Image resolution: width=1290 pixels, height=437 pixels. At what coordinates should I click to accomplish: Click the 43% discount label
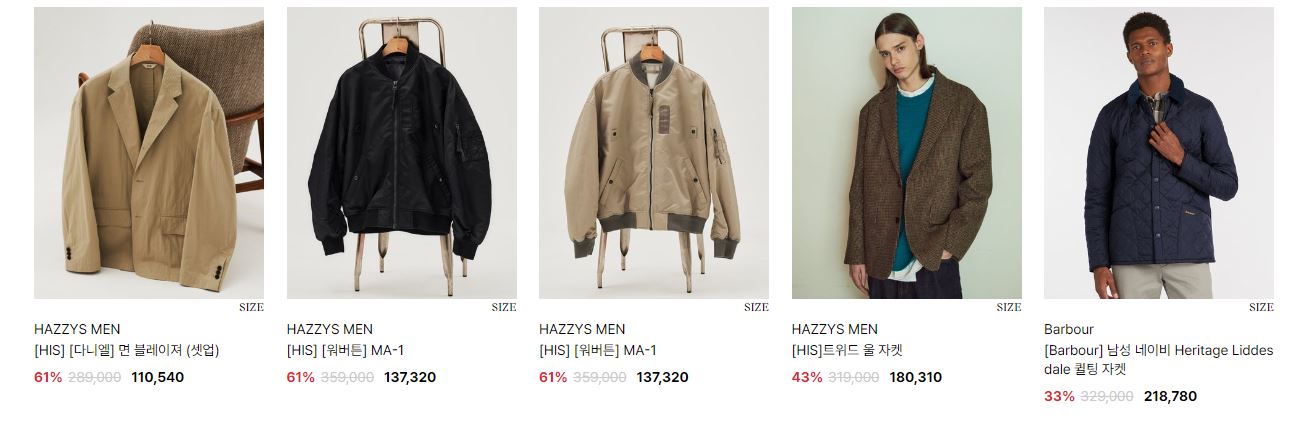pyautogui.click(x=807, y=378)
